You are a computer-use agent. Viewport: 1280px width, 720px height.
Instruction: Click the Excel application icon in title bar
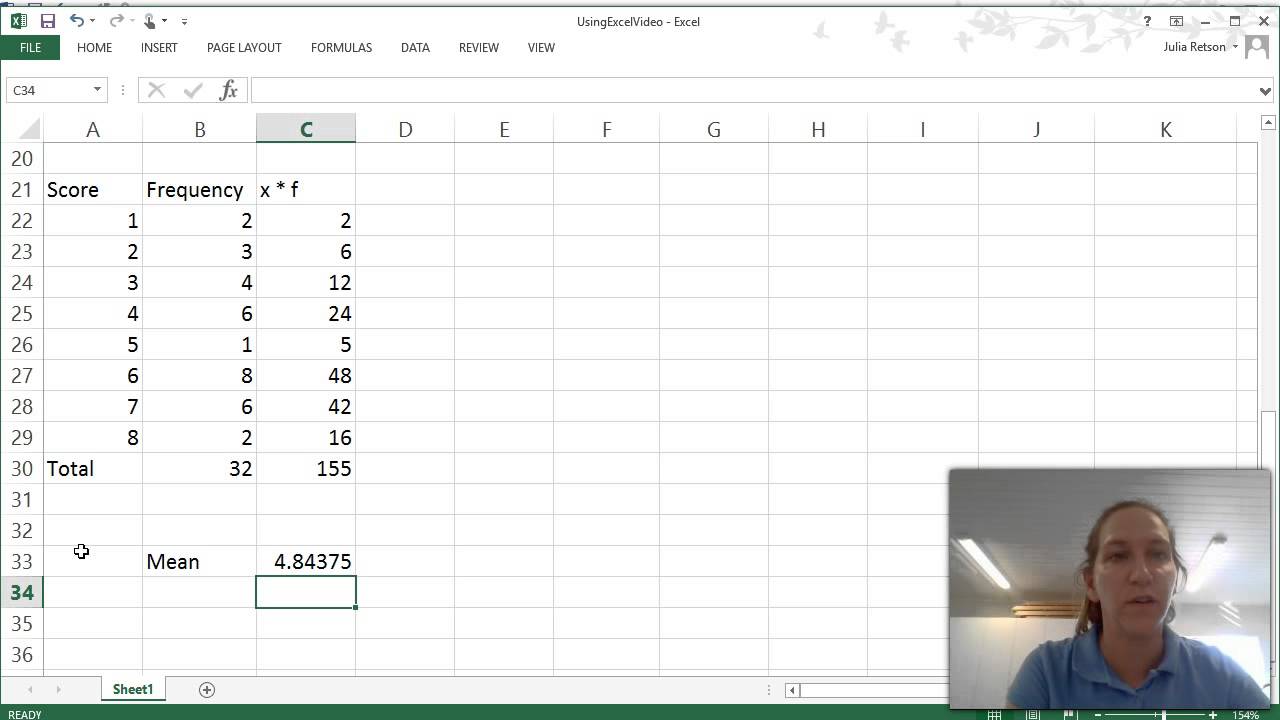point(18,20)
